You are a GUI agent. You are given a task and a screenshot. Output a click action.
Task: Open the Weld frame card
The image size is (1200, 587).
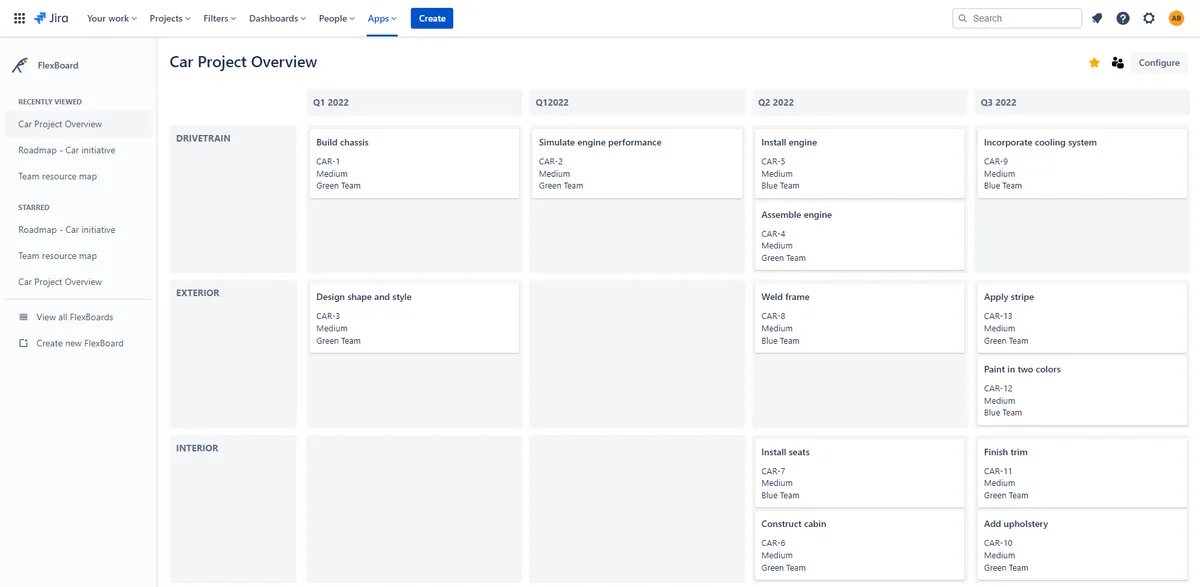(859, 318)
